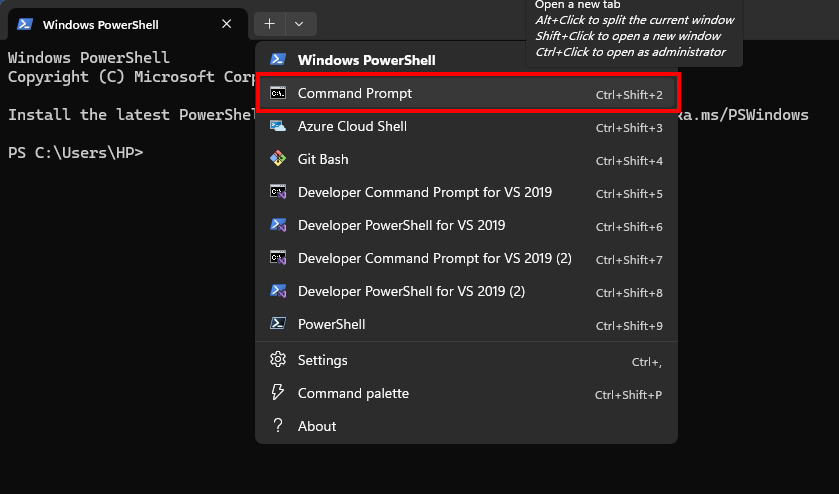Click the Azure Cloud Shell icon

(x=278, y=126)
